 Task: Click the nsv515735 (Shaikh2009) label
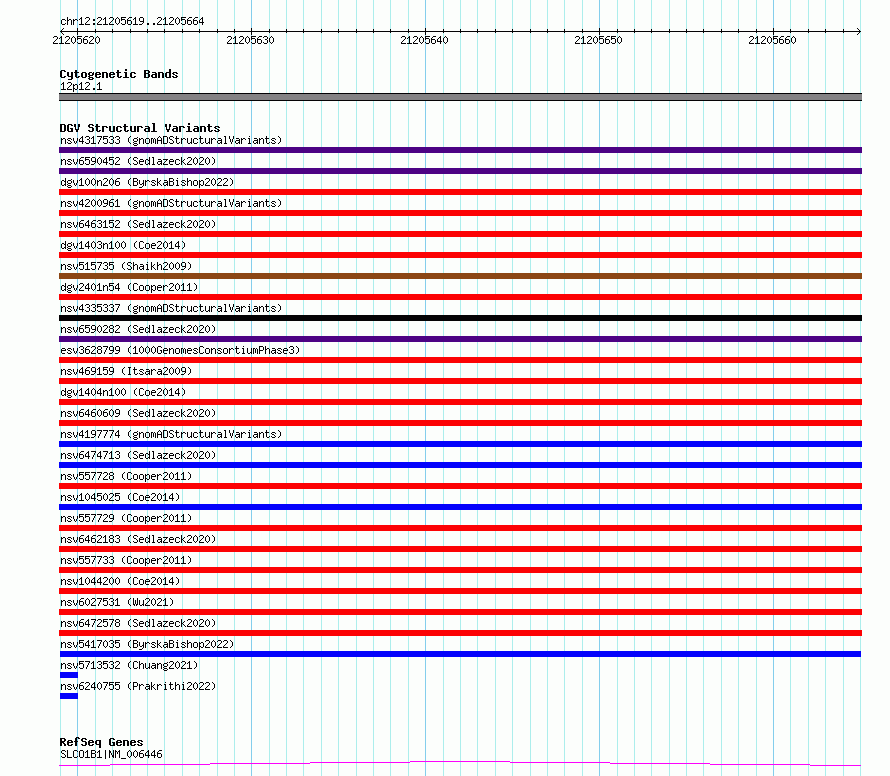(126, 266)
